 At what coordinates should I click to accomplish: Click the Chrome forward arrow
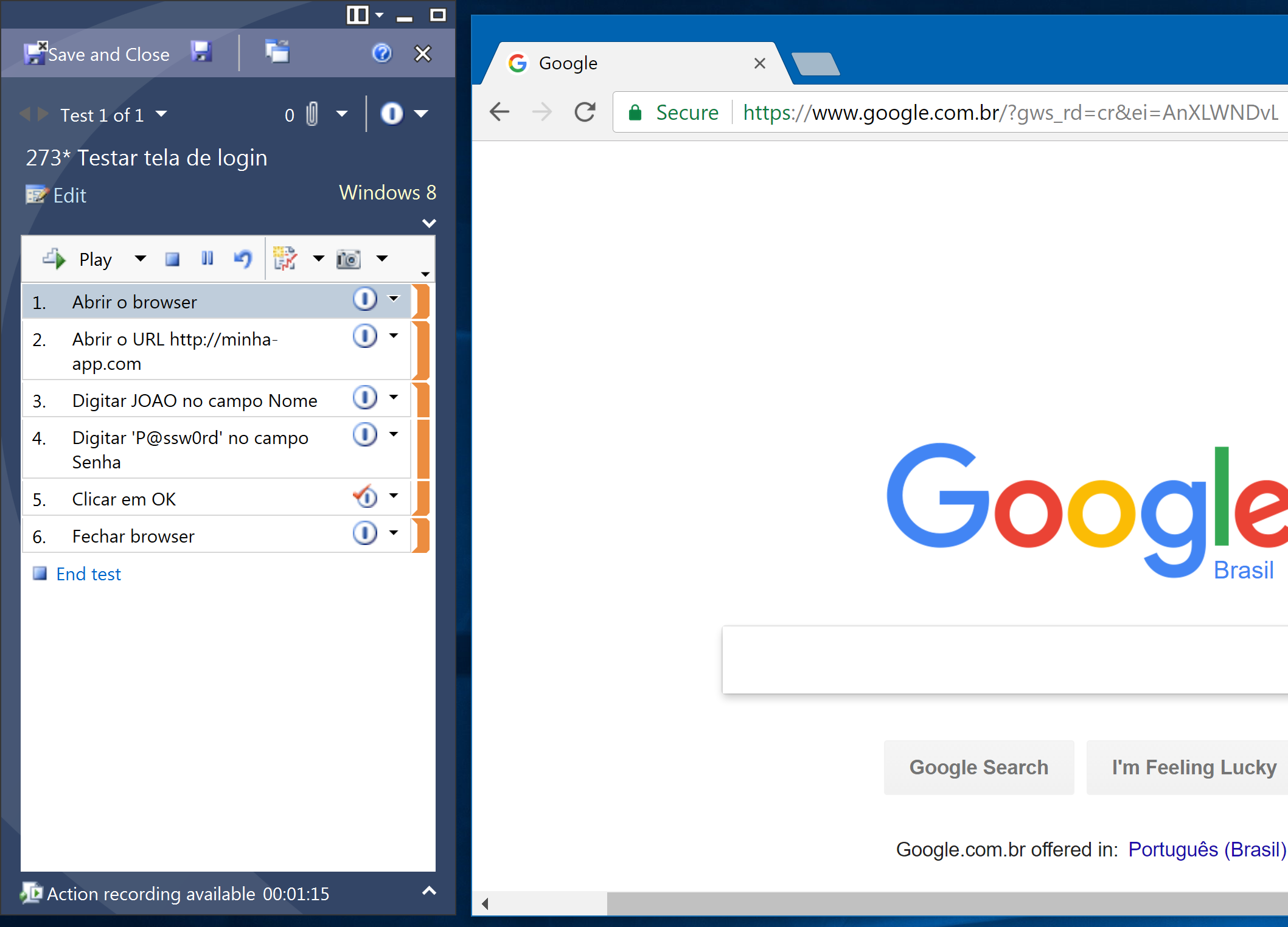pyautogui.click(x=542, y=112)
